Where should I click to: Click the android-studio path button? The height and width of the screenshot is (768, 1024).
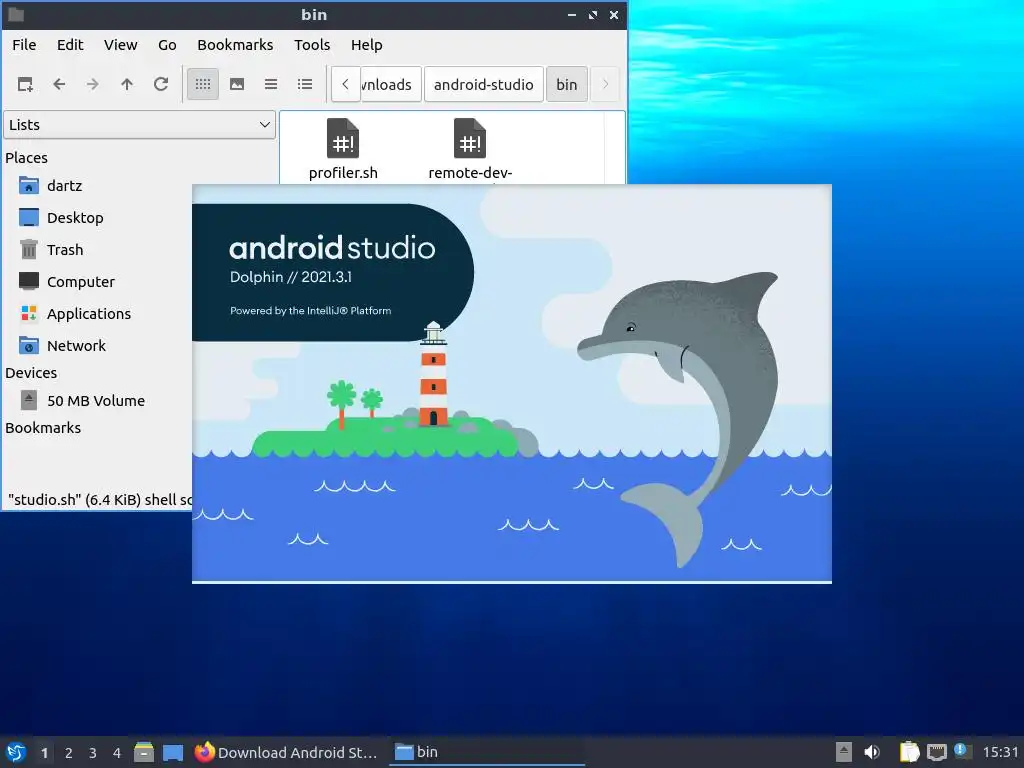tap(484, 84)
